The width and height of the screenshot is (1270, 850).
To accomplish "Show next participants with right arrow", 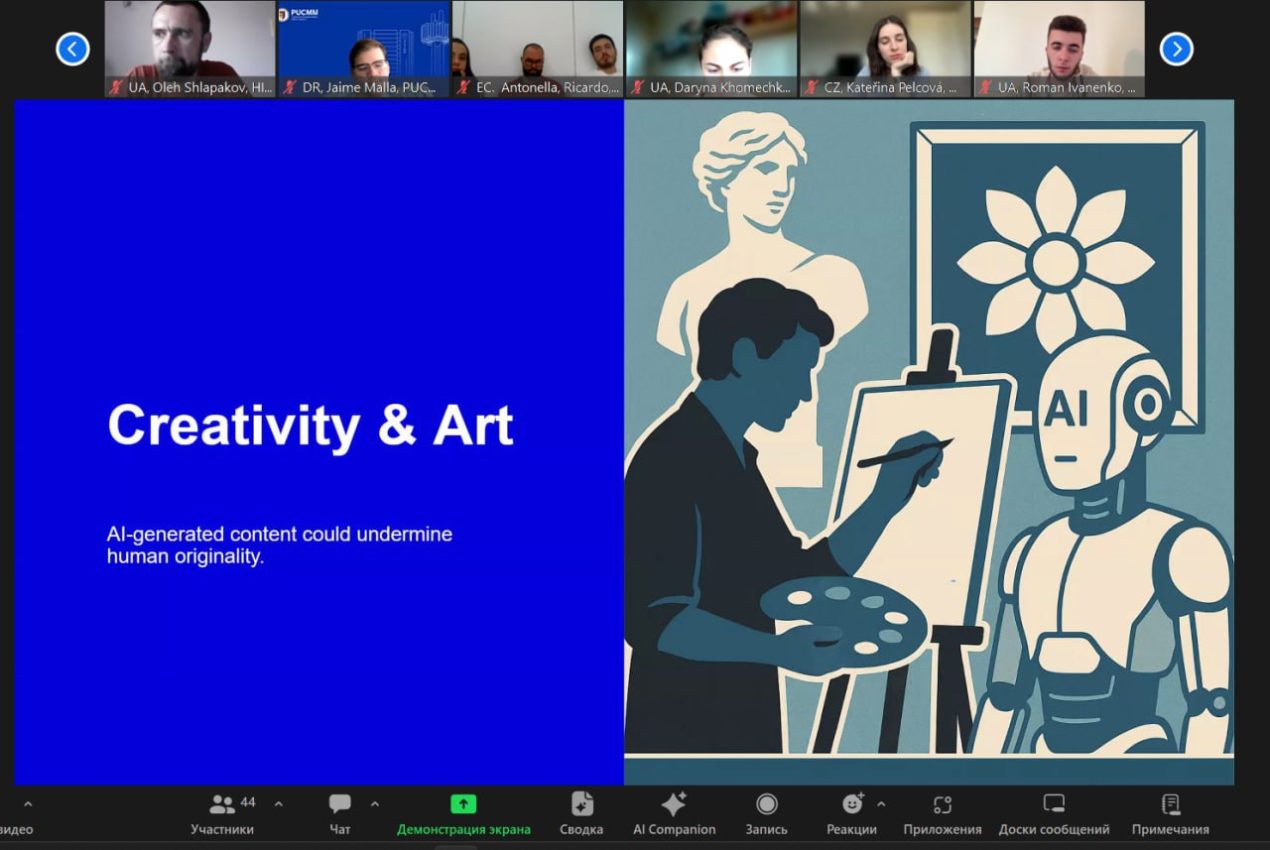I will tap(1176, 48).
